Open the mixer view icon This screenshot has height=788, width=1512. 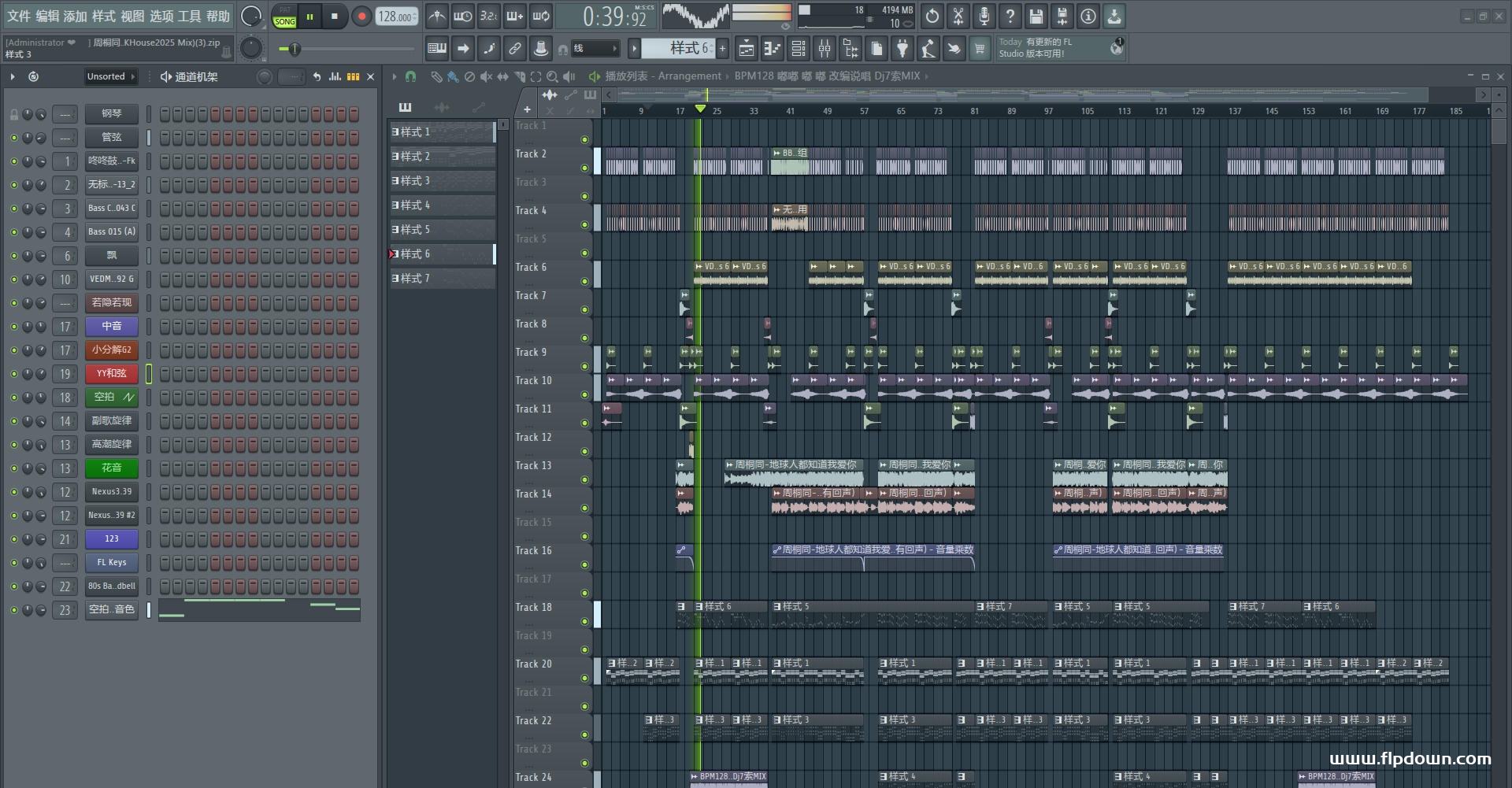pos(825,49)
